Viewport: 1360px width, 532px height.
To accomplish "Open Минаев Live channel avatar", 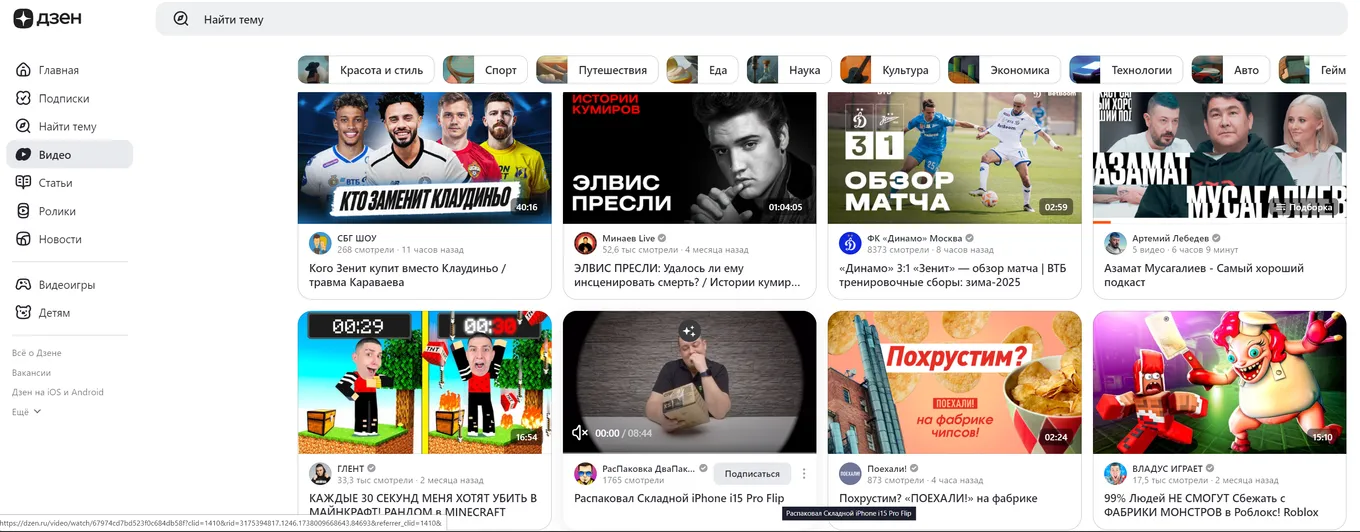I will (x=585, y=243).
